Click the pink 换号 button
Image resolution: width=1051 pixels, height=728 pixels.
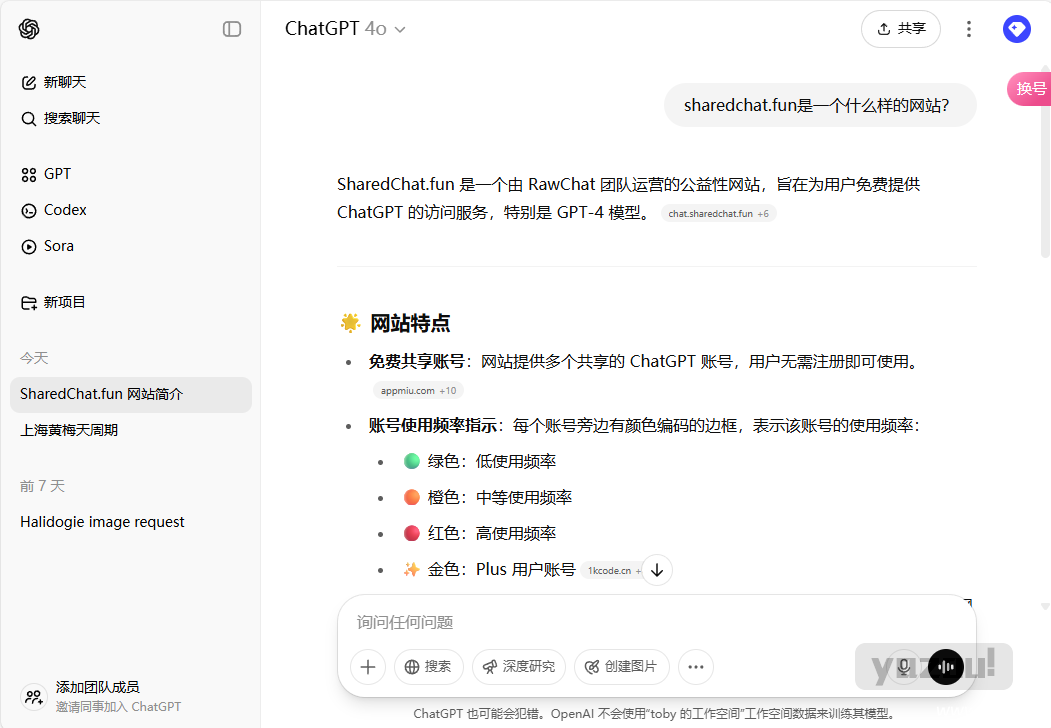coord(1030,88)
